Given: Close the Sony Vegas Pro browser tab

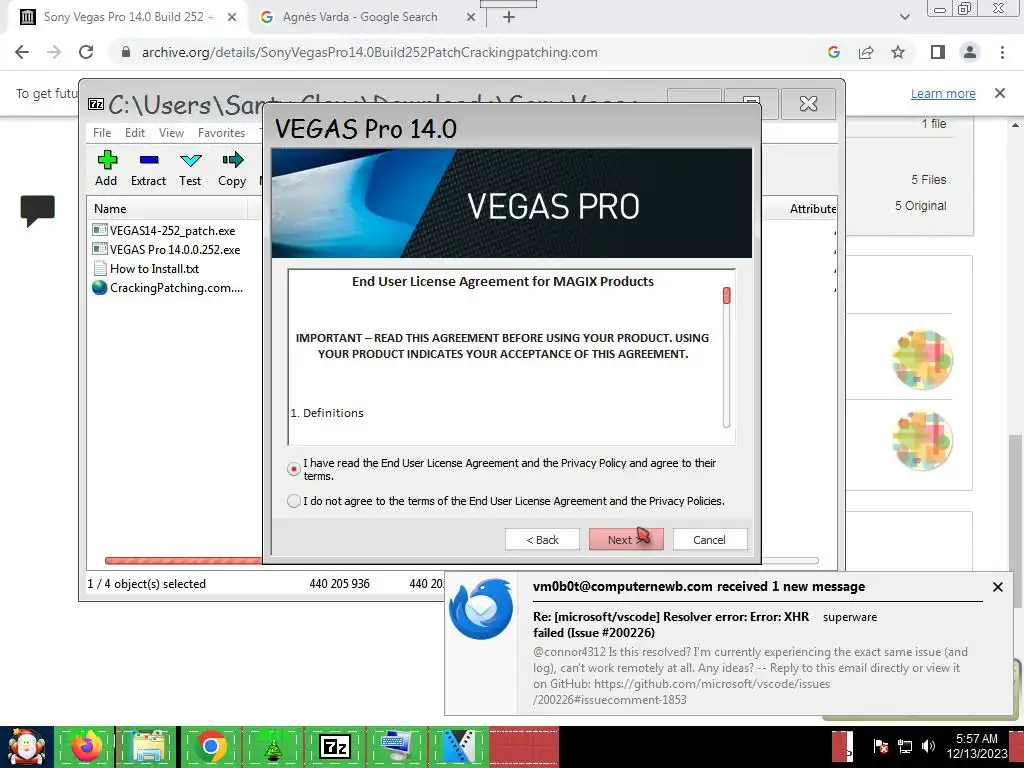Looking at the screenshot, I should pyautogui.click(x=232, y=17).
